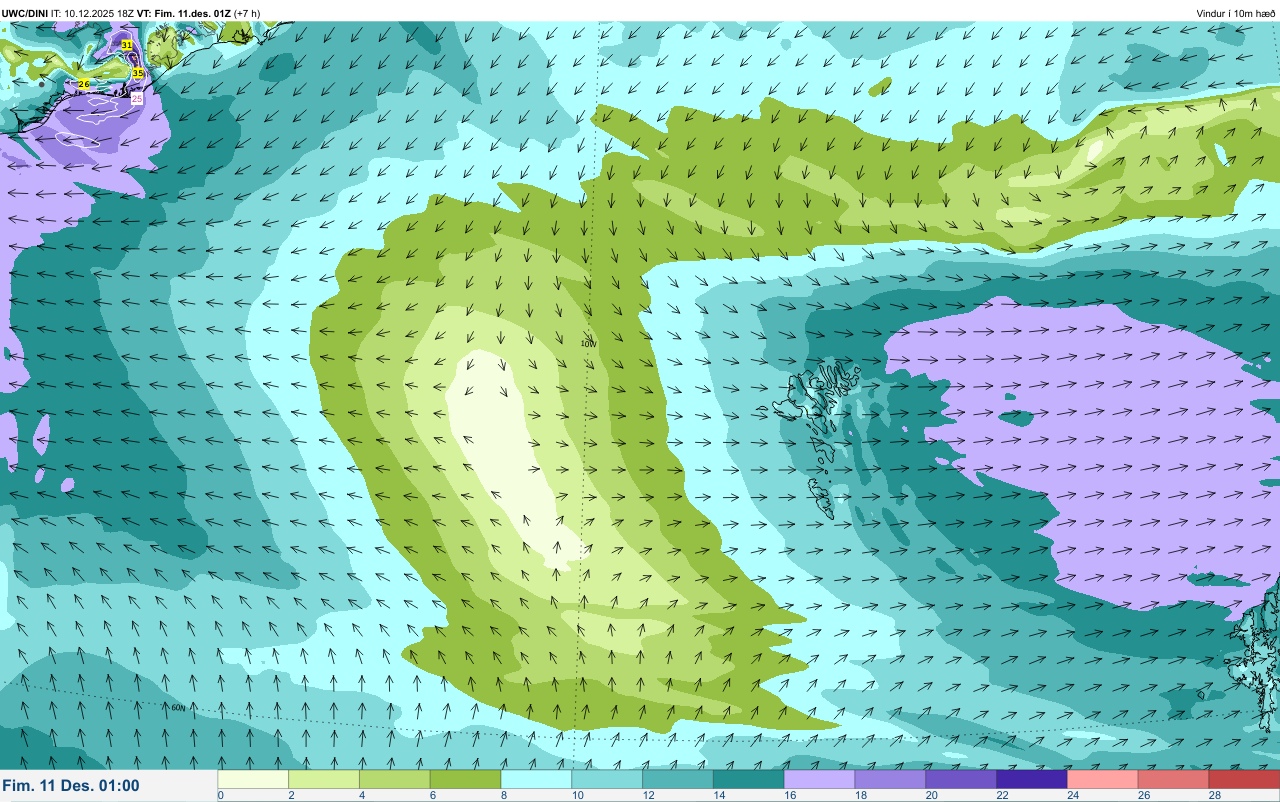This screenshot has height=802, width=1280.
Task: Select the 2–4 m/s pale green swatch
Action: [x=324, y=779]
